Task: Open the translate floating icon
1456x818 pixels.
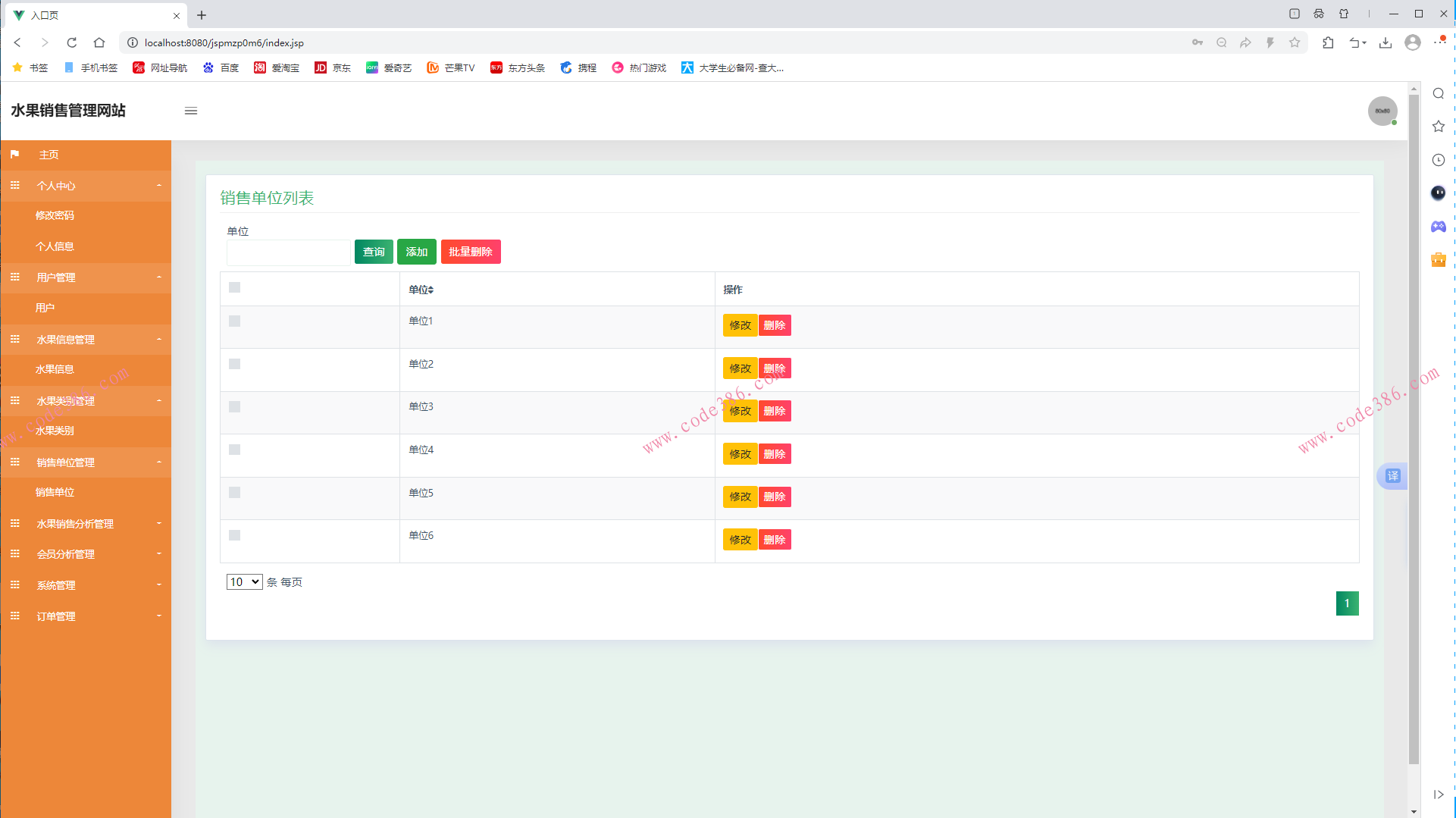Action: (1392, 476)
